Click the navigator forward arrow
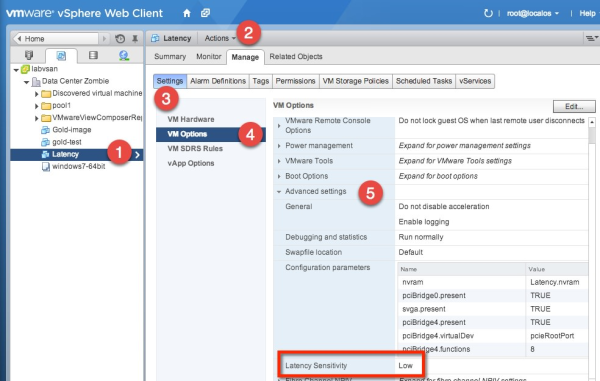 click(x=104, y=39)
